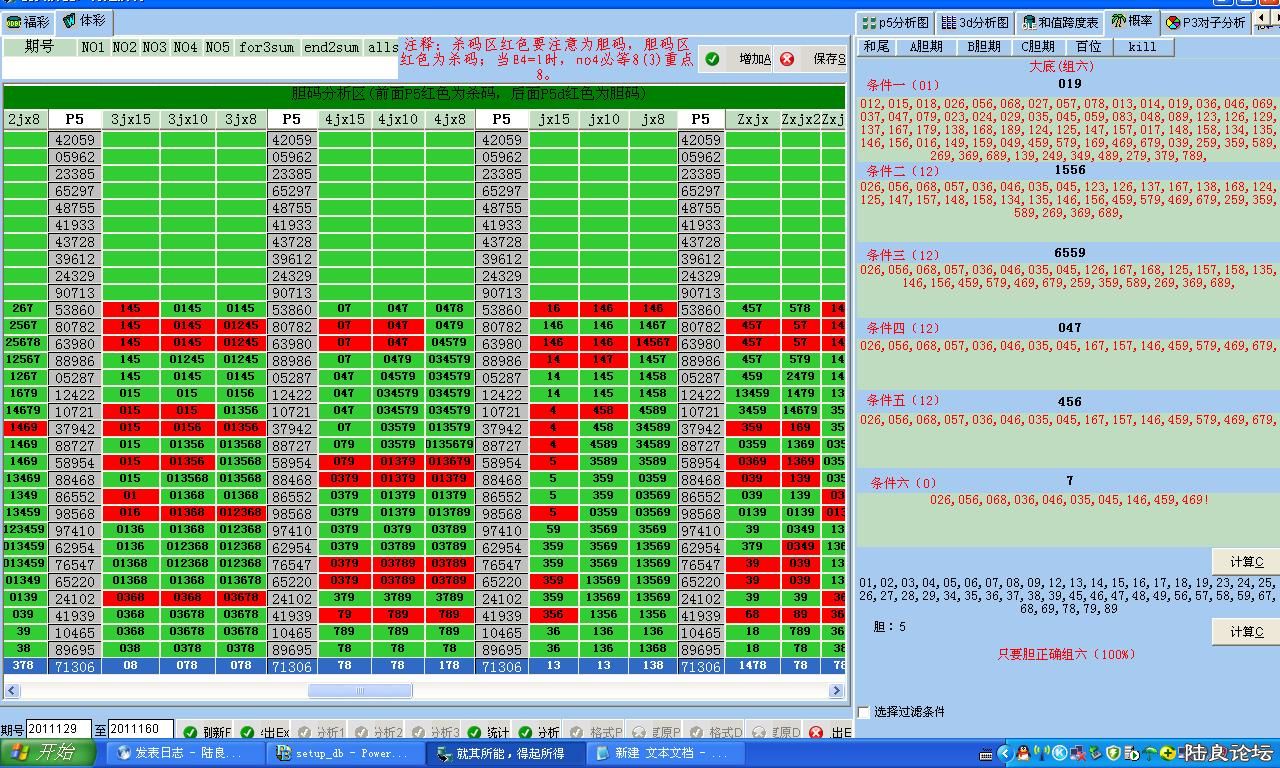Open the p5分析图 tab
1280x768 pixels.
pos(895,22)
